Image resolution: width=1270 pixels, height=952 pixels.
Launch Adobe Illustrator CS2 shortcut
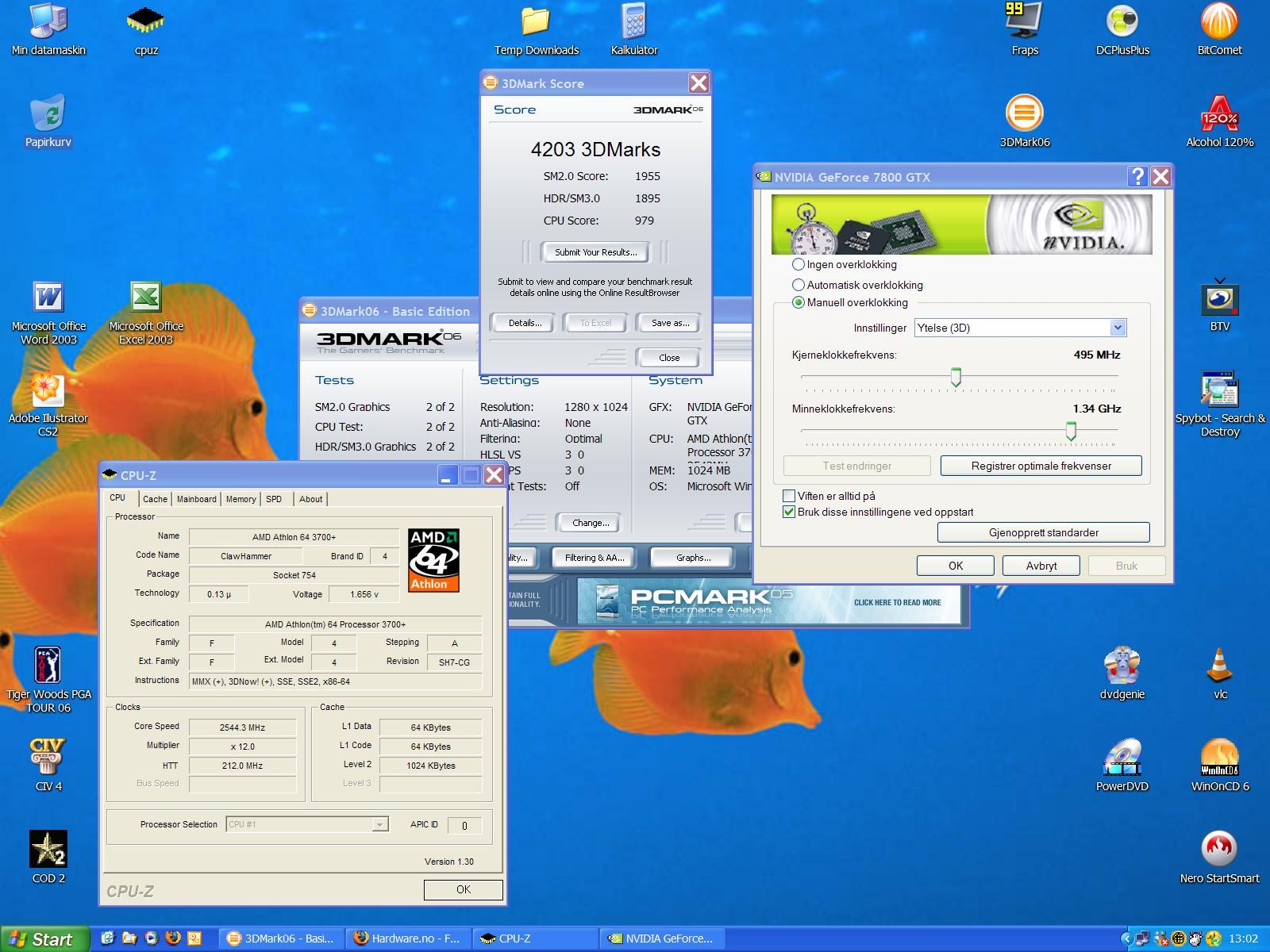pos(48,405)
